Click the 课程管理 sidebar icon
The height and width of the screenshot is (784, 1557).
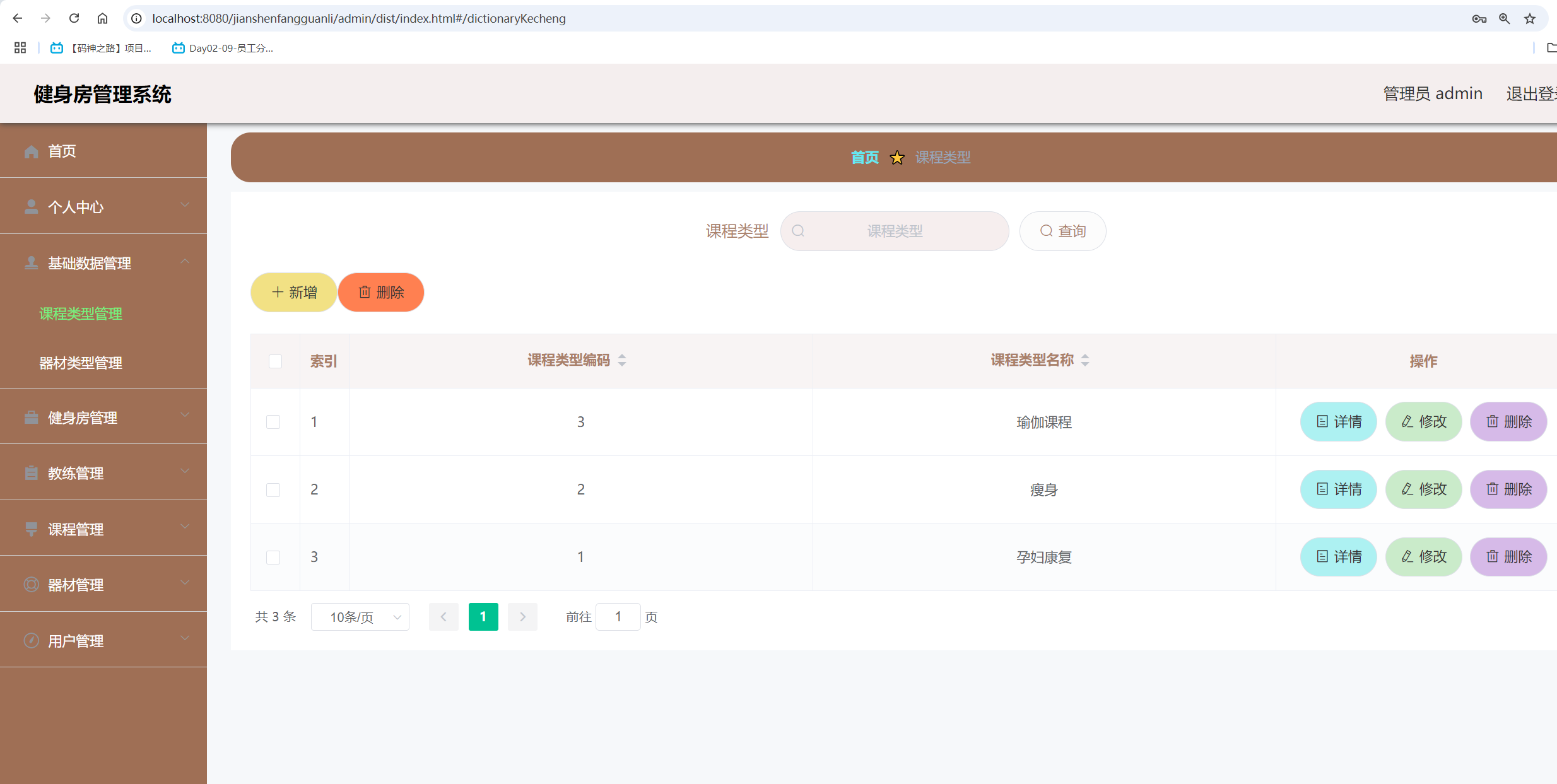32,529
